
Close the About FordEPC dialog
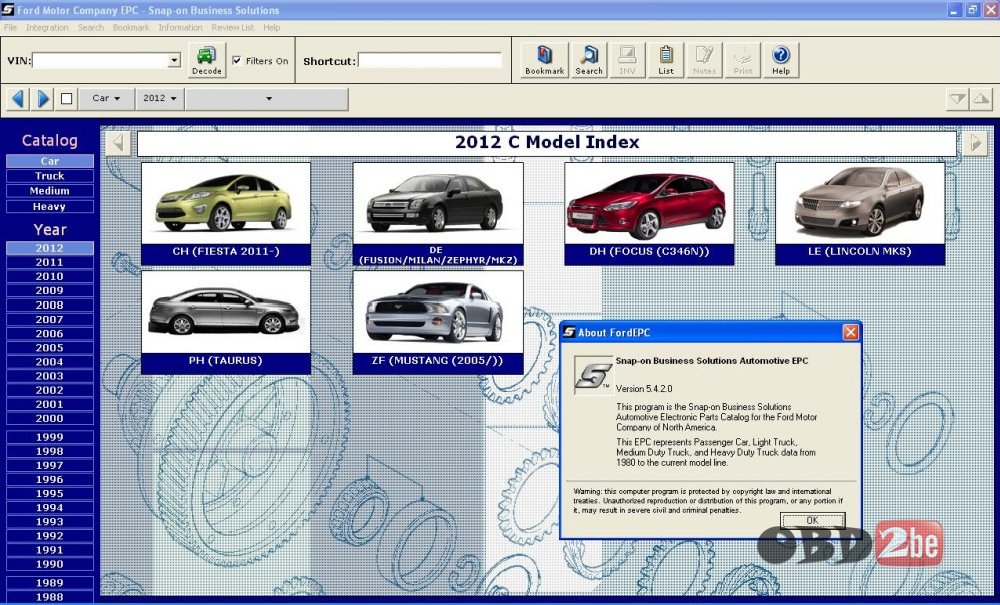850,332
